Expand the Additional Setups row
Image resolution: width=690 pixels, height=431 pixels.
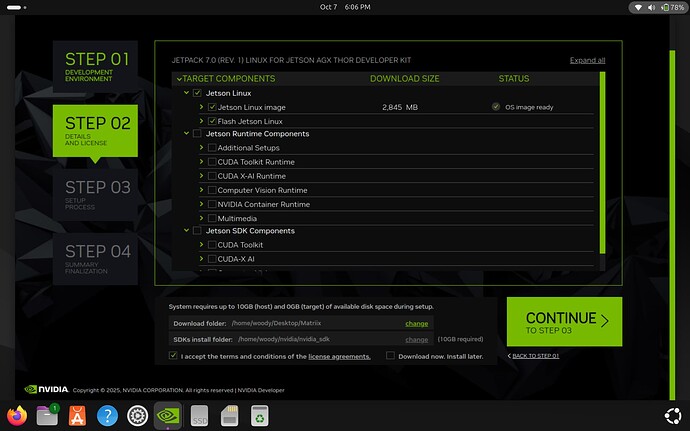pos(201,147)
